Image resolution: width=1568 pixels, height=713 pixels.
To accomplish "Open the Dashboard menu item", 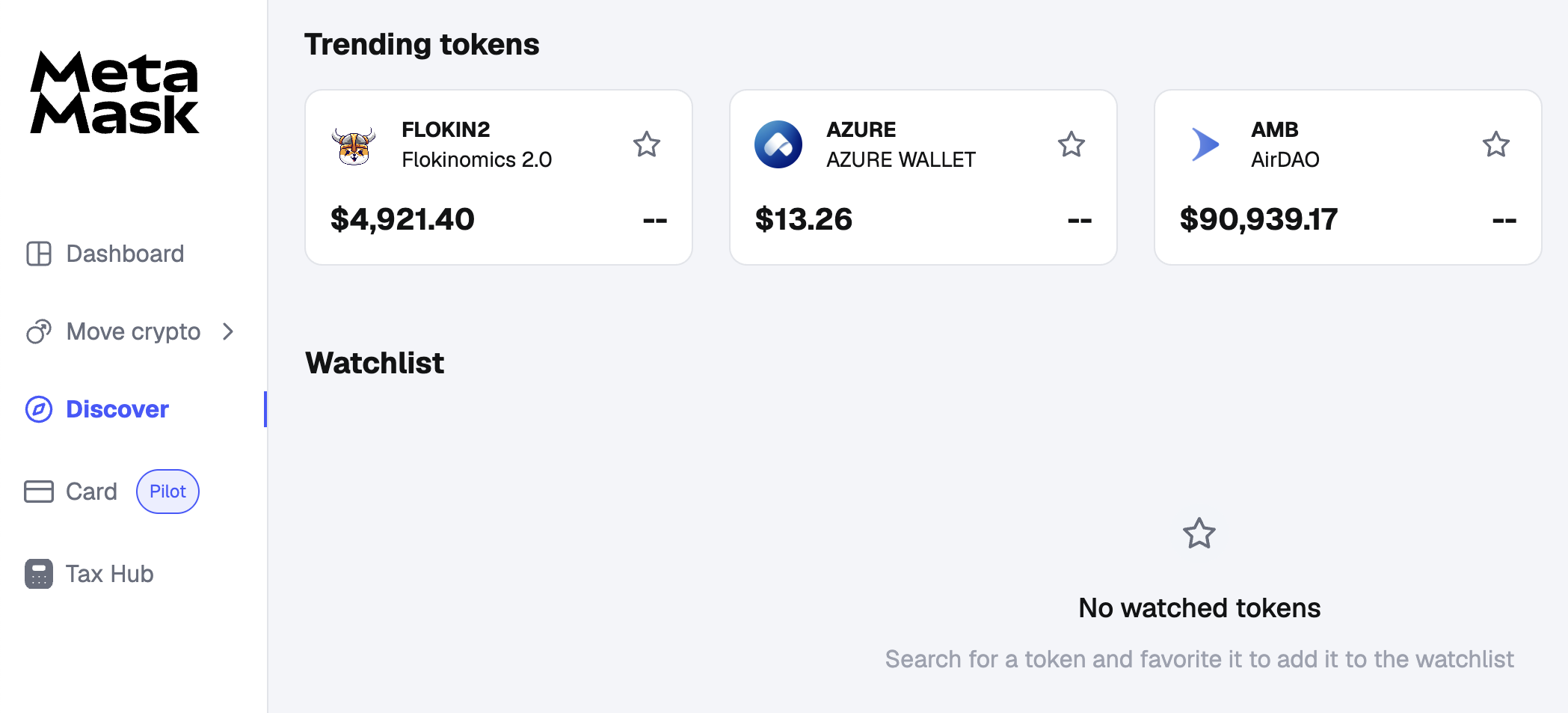I will click(x=125, y=254).
